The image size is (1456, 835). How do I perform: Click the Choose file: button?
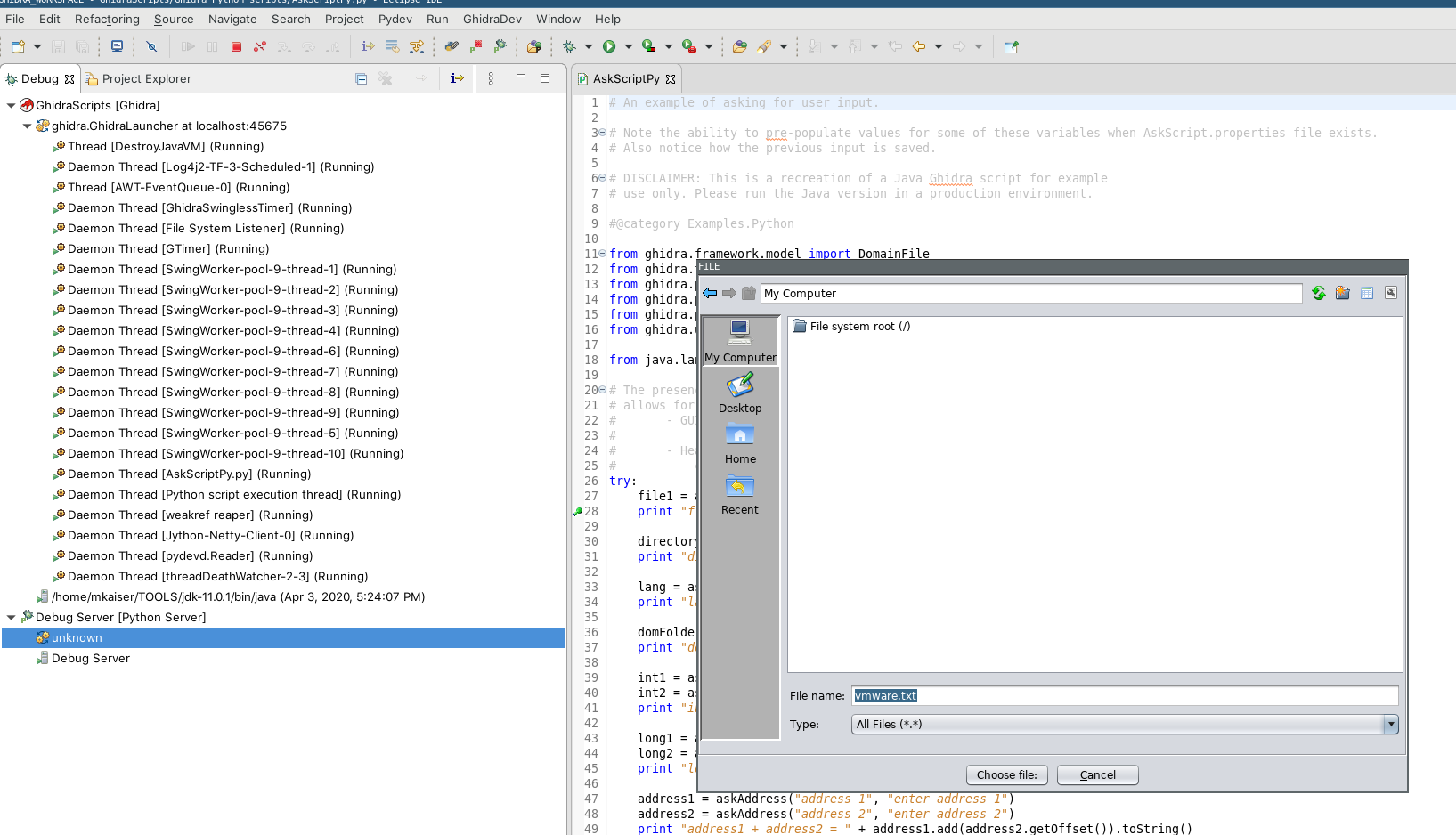click(1006, 774)
